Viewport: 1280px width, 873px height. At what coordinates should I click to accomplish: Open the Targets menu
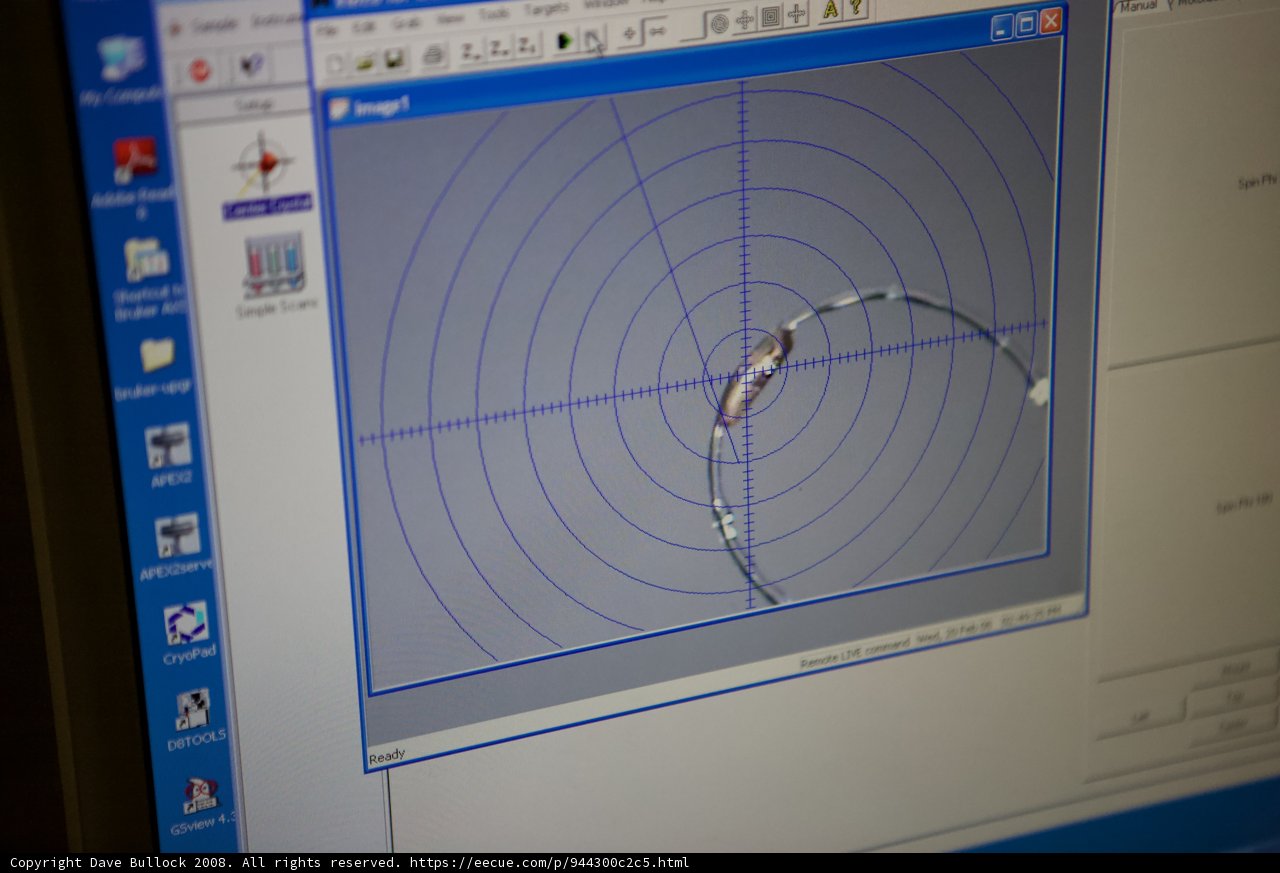546,9
